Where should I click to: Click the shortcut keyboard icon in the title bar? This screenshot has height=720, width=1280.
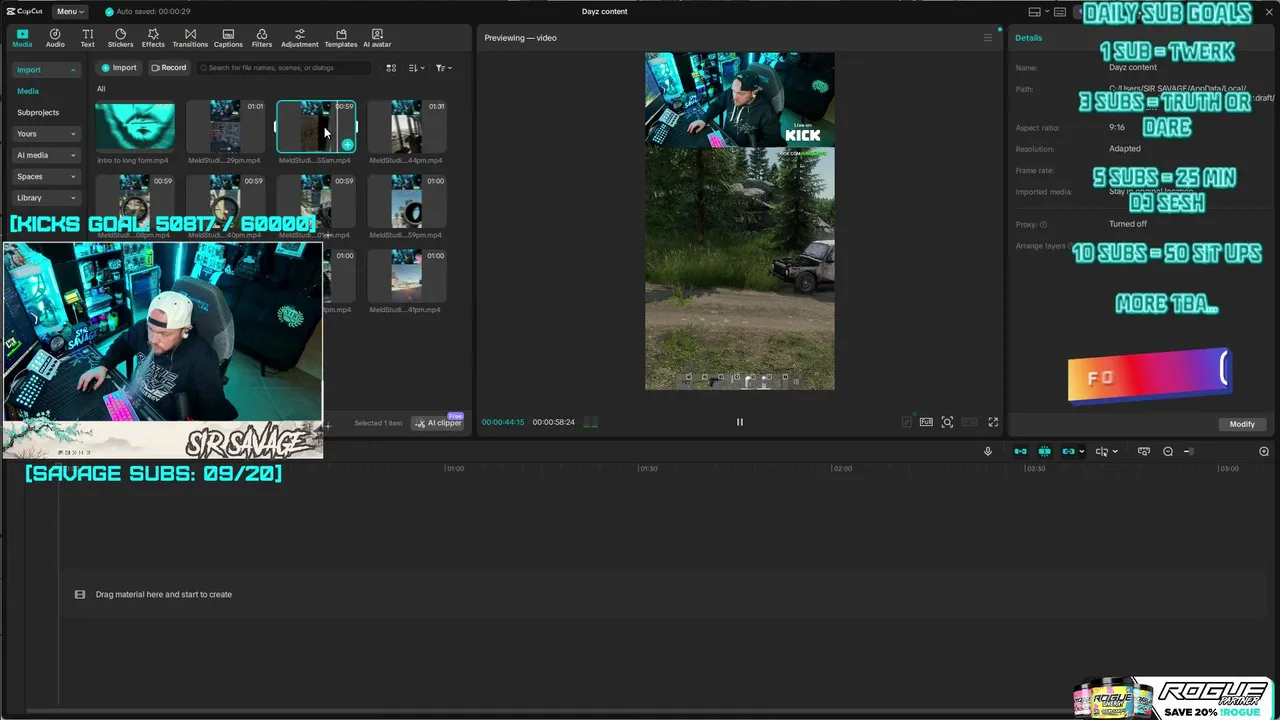tap(1060, 12)
